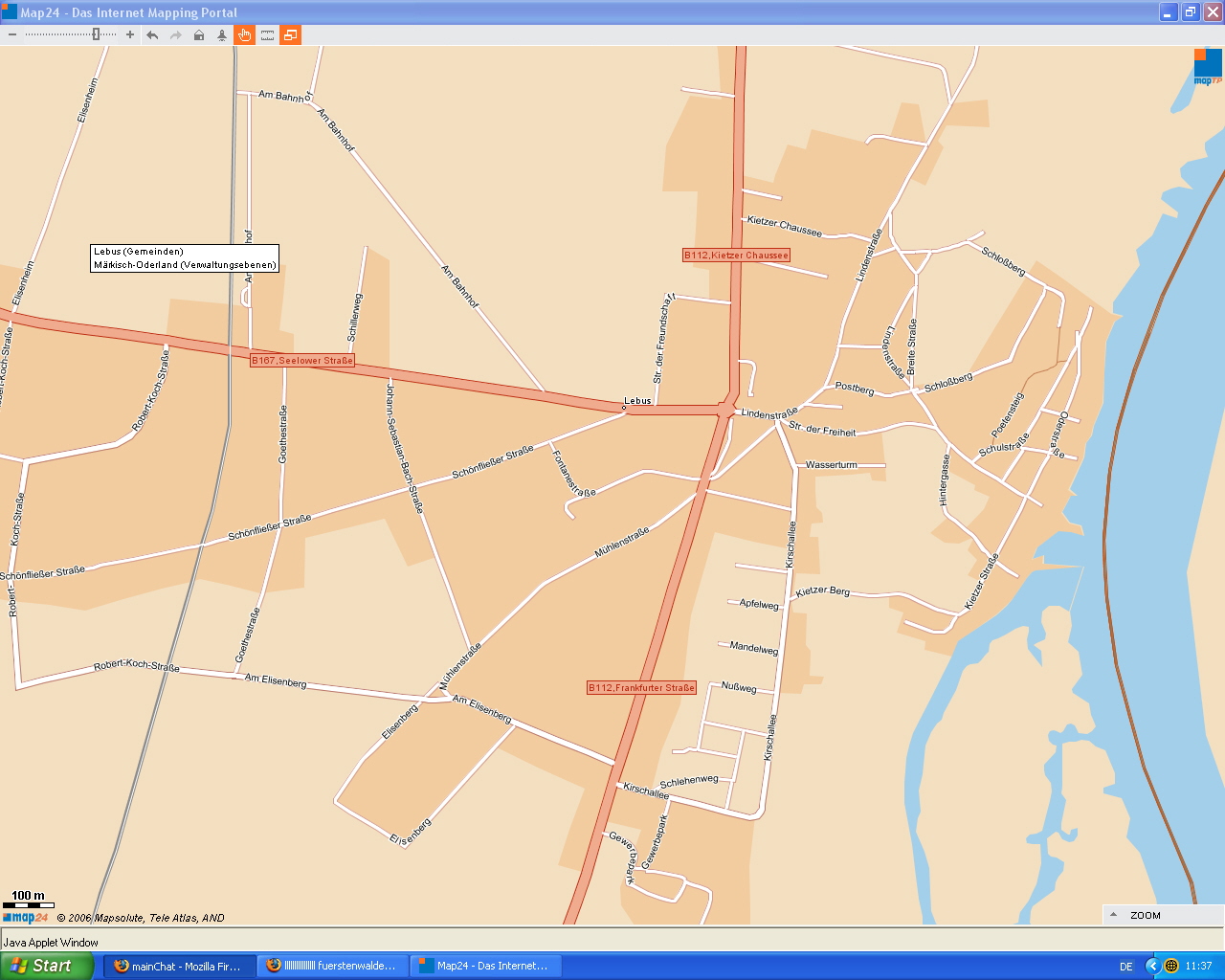Click the Lebus (Gemeinden) tooltip text
Image resolution: width=1225 pixels, height=980 pixels.
click(138, 252)
